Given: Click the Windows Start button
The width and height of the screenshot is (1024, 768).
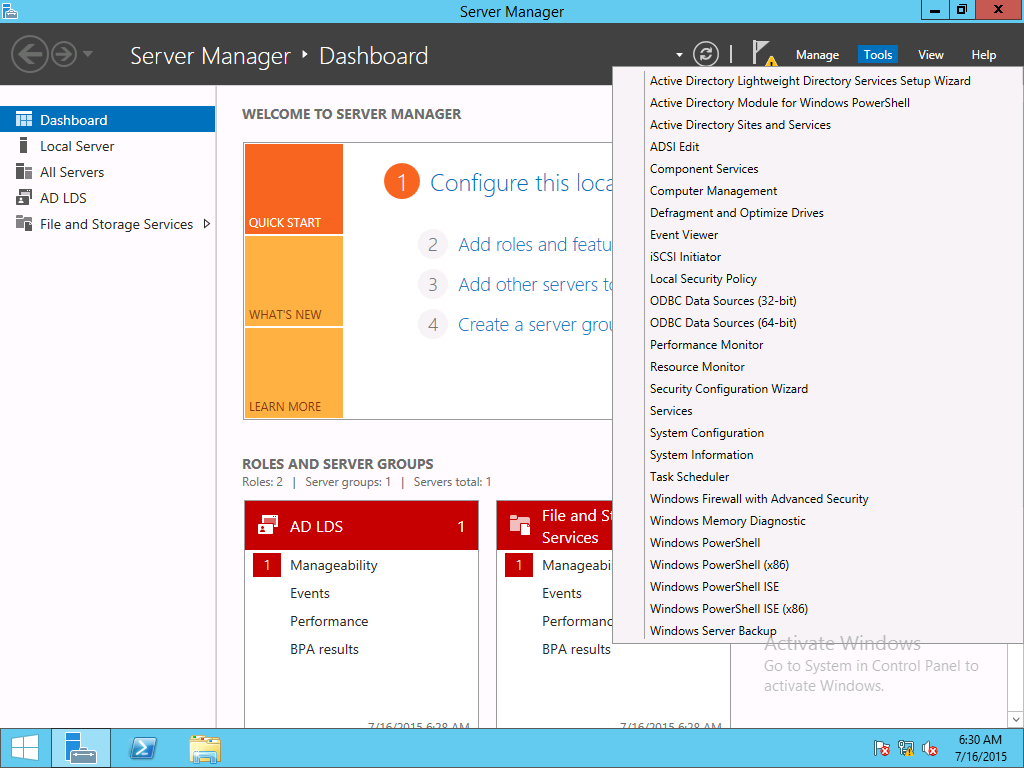Looking at the screenshot, I should tap(25, 748).
